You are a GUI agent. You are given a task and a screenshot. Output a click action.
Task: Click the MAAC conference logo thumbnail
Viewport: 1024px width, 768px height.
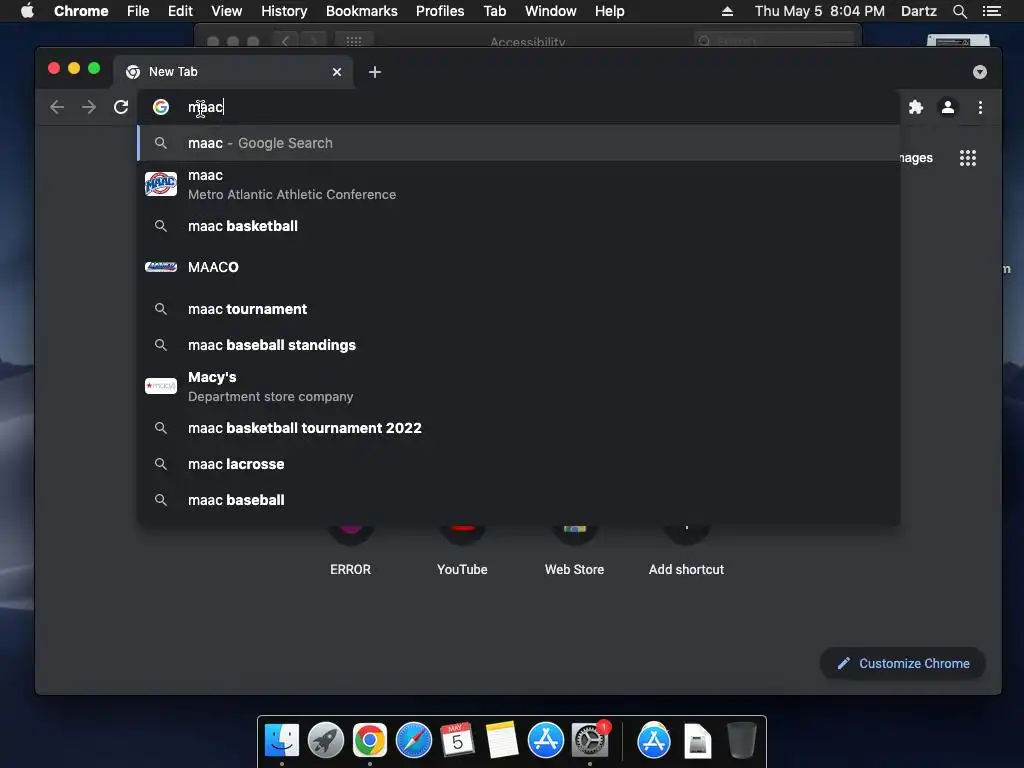[x=161, y=184]
